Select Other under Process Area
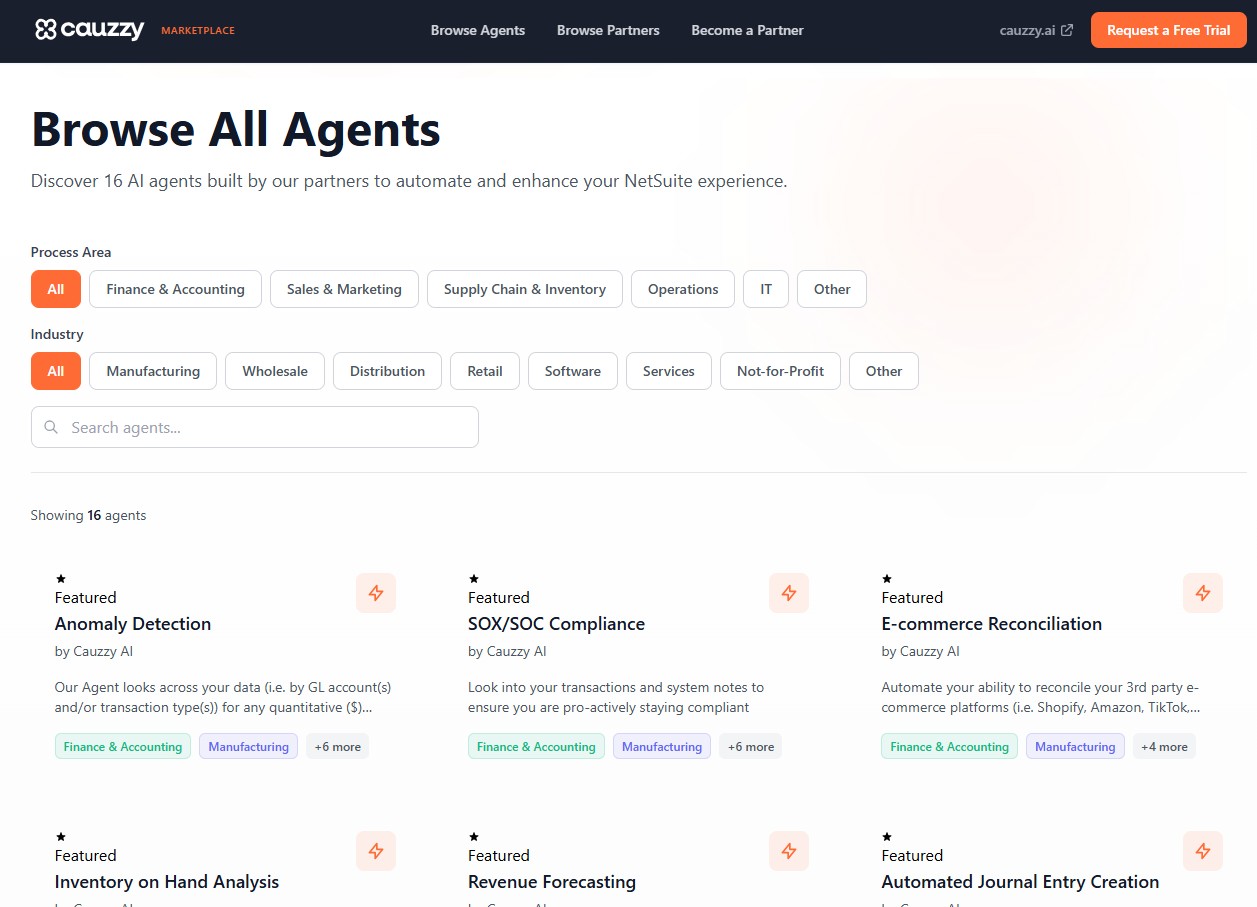The height and width of the screenshot is (907, 1257). click(x=832, y=289)
